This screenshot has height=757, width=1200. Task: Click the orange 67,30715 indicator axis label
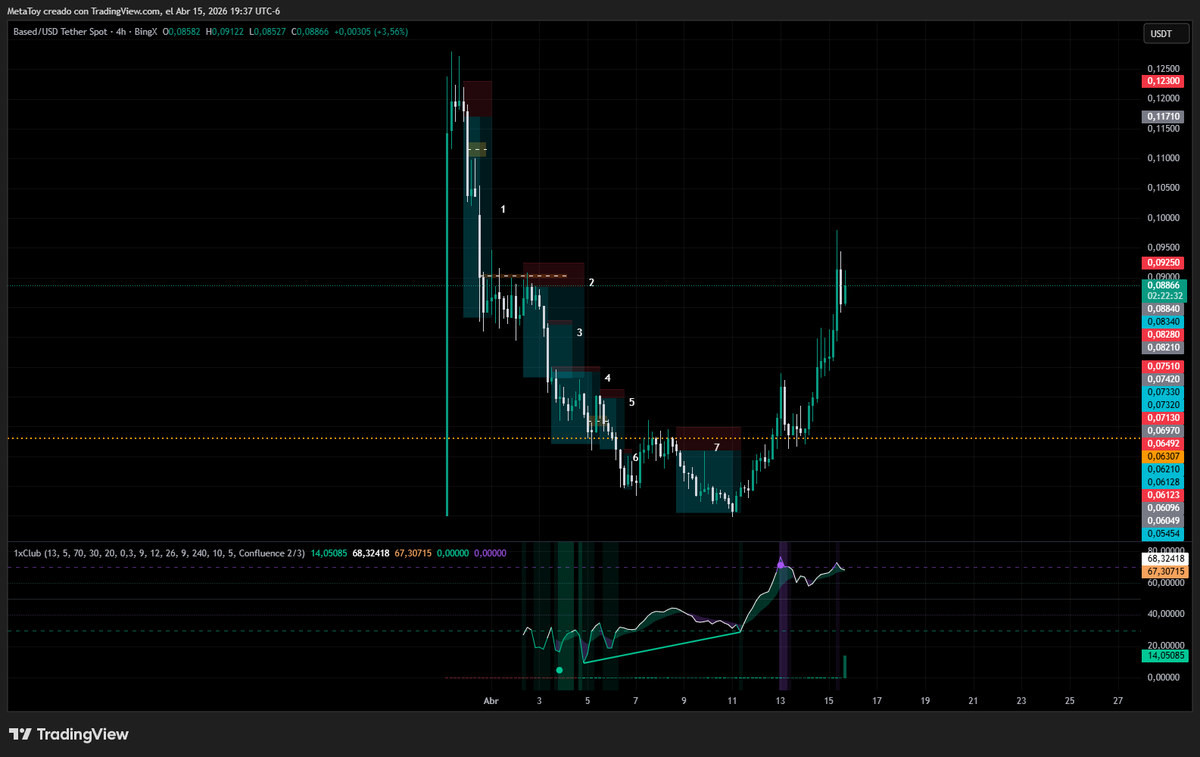(x=1165, y=571)
